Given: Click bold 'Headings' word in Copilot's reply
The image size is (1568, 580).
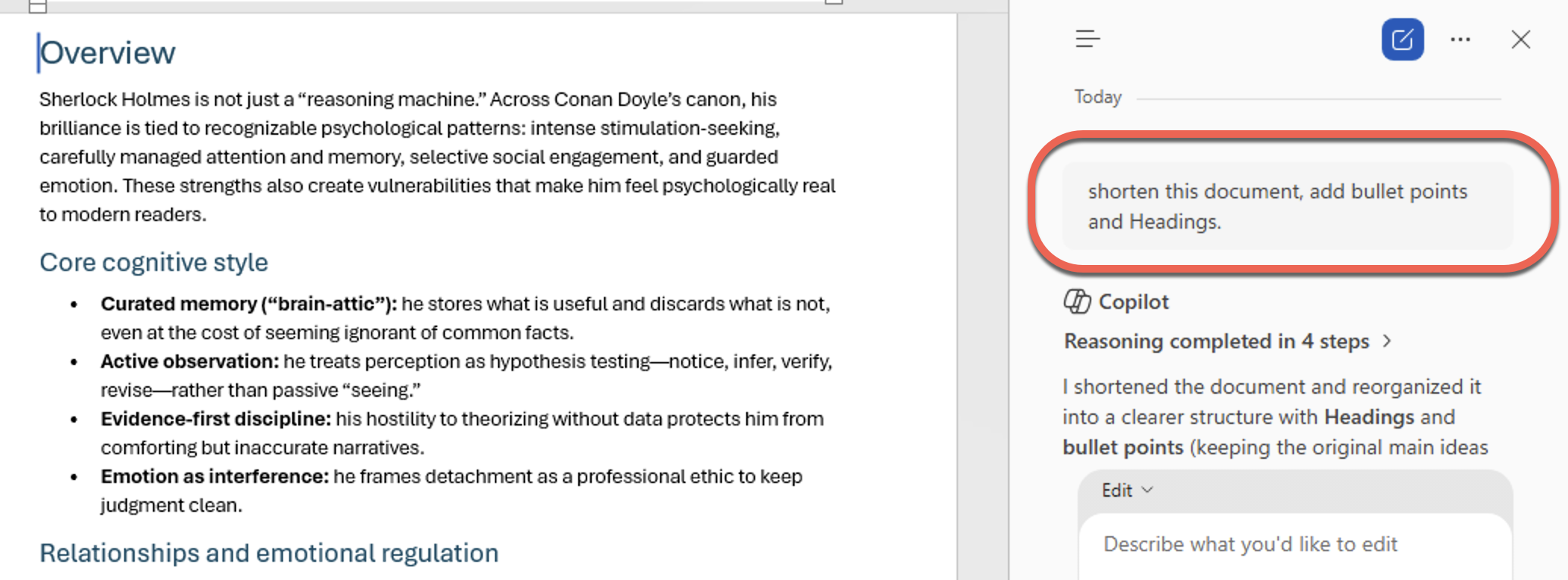Looking at the screenshot, I should (x=1368, y=417).
